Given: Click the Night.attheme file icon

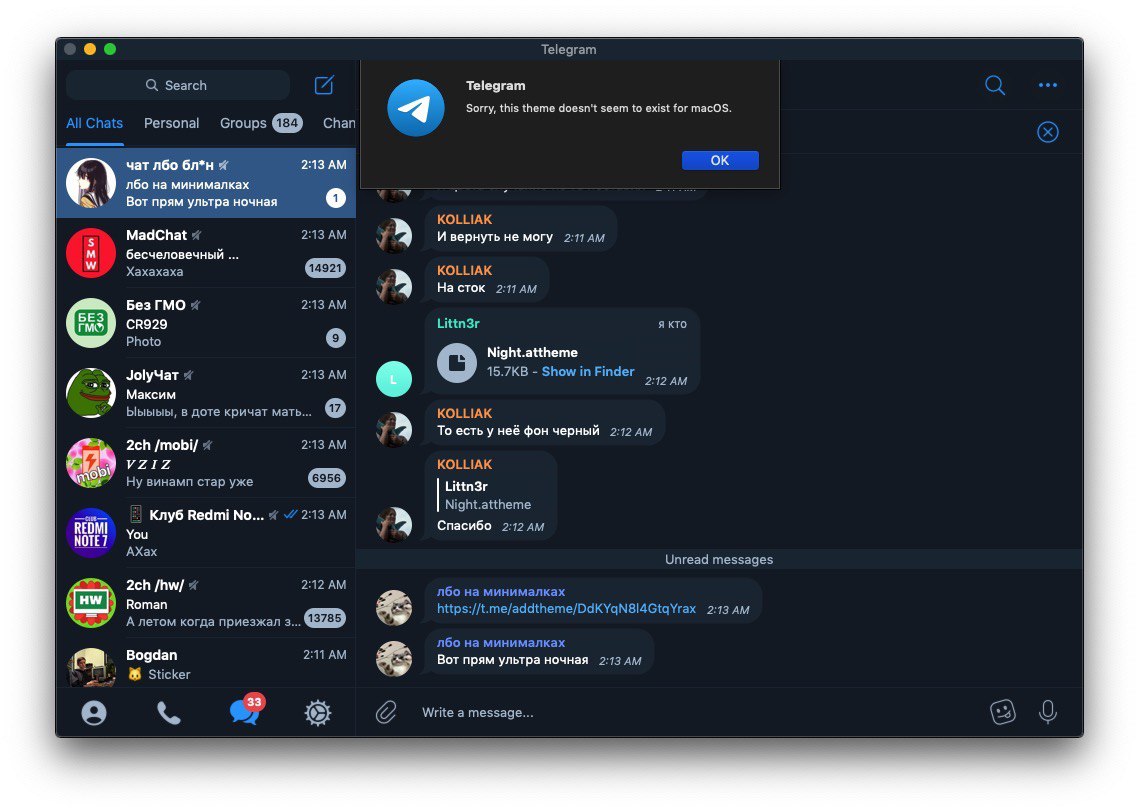Looking at the screenshot, I should 456,362.
